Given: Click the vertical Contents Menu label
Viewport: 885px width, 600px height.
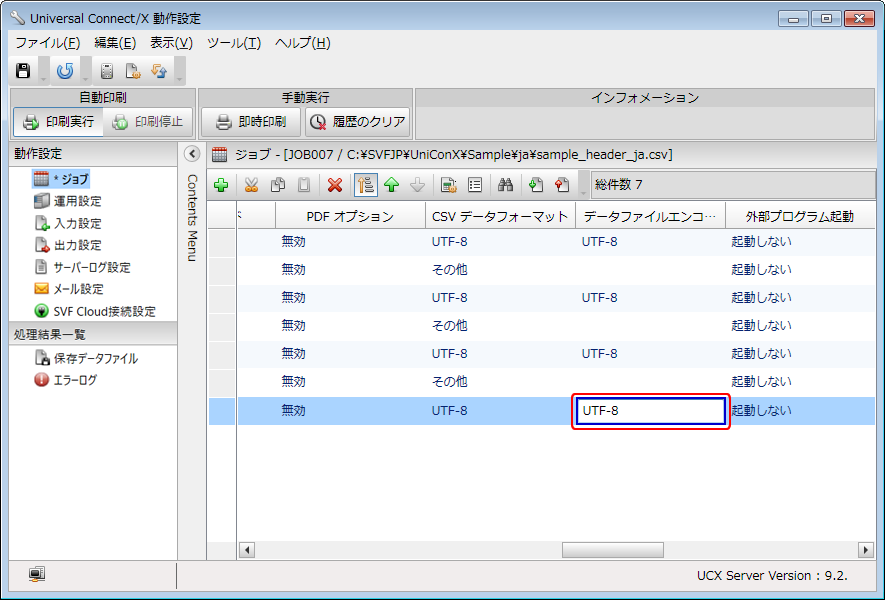Looking at the screenshot, I should [192, 217].
